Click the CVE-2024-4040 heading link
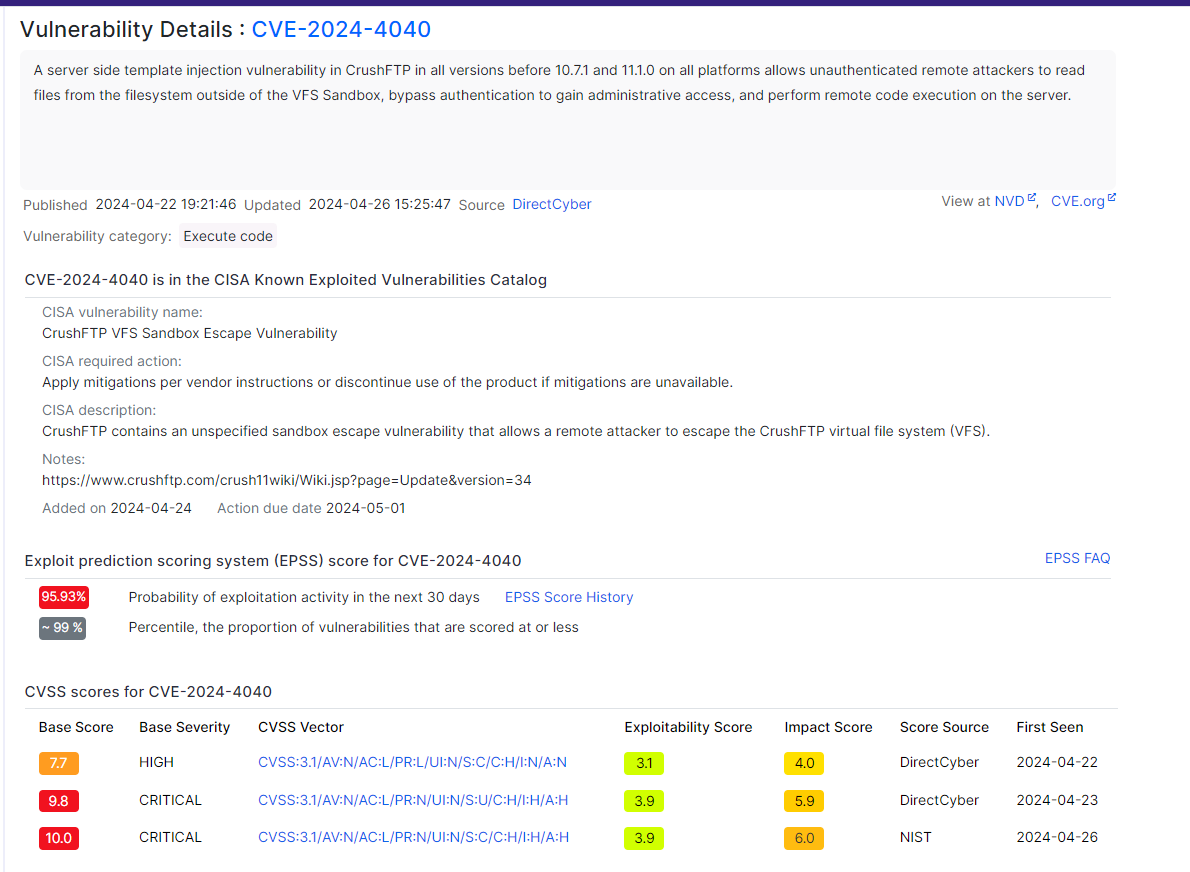This screenshot has width=1190, height=872. click(x=341, y=29)
